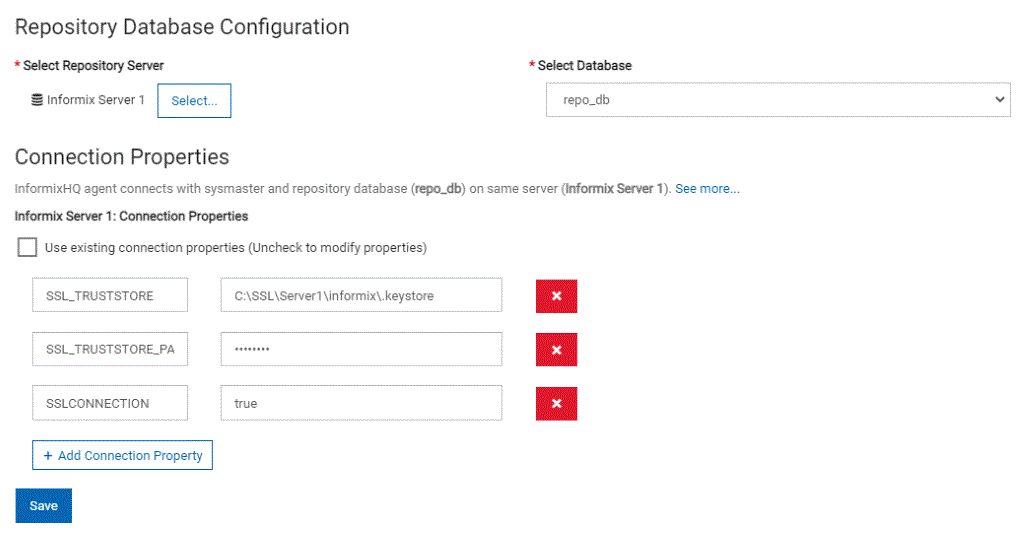1024x537 pixels.
Task: Click the Informix Server 1 database icon
Action: (x=37, y=100)
